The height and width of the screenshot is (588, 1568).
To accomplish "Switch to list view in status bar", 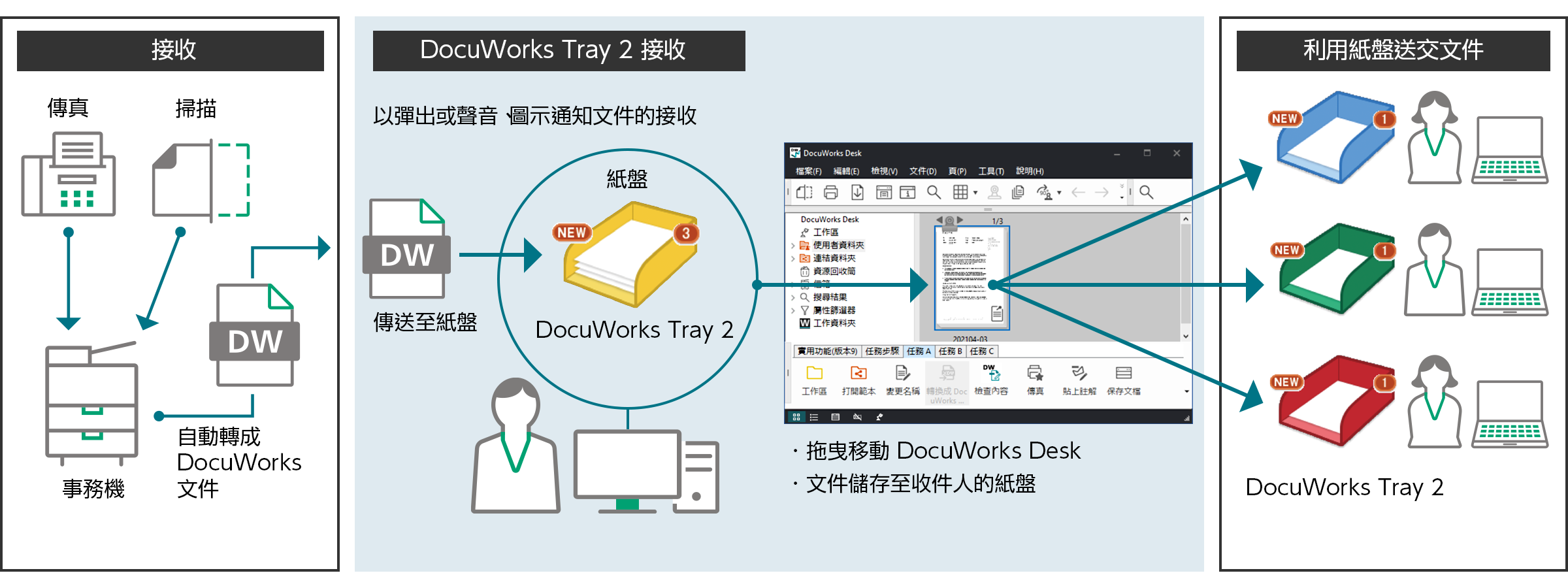I will [814, 417].
